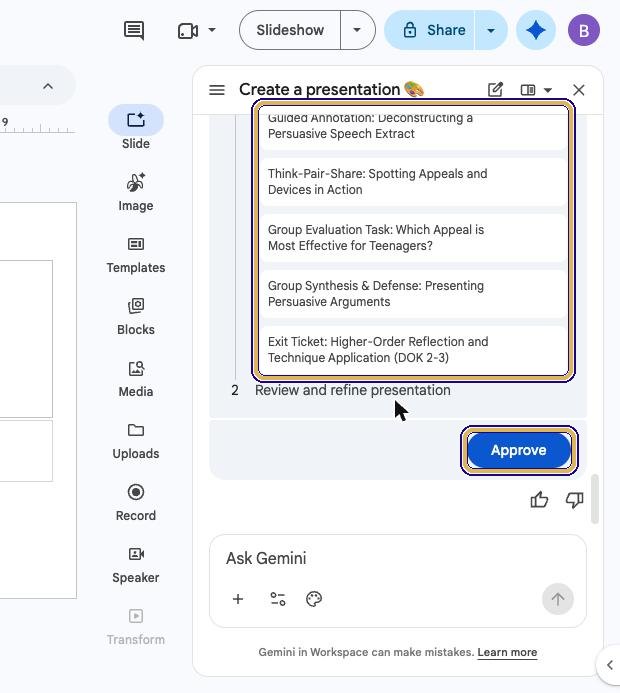This screenshot has height=693, width=620.
Task: Select the Exit Ticket slide card
Action: tap(413, 350)
